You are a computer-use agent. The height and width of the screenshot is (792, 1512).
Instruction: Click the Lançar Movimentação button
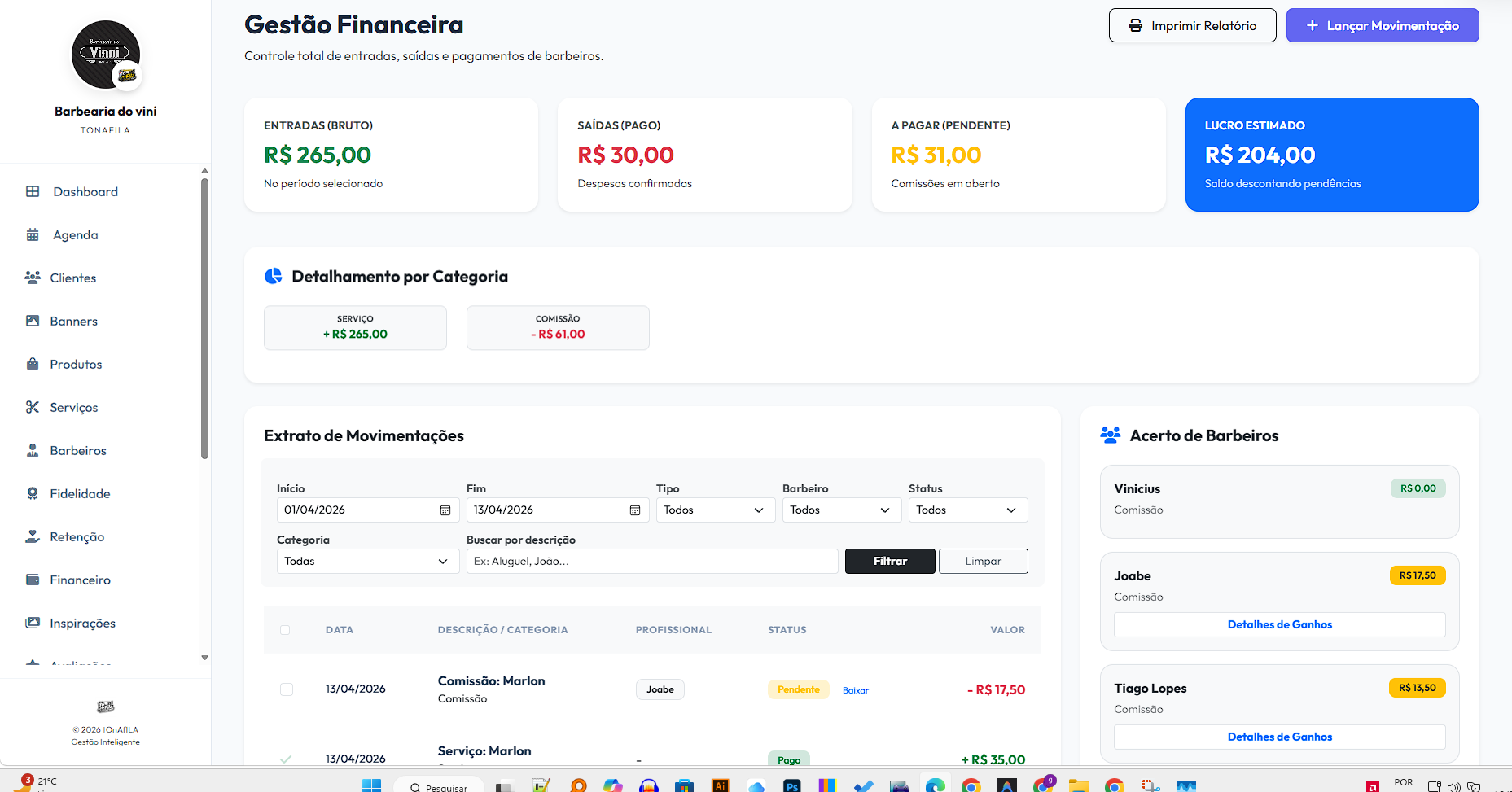point(1382,26)
